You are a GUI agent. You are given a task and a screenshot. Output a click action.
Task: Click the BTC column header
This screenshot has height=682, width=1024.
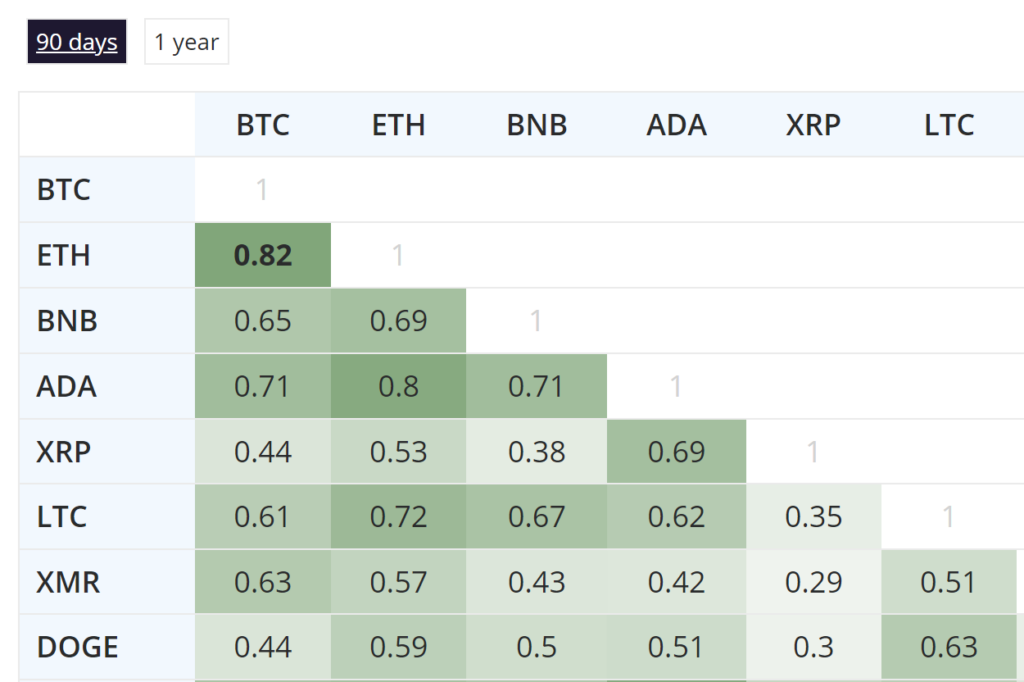point(263,125)
